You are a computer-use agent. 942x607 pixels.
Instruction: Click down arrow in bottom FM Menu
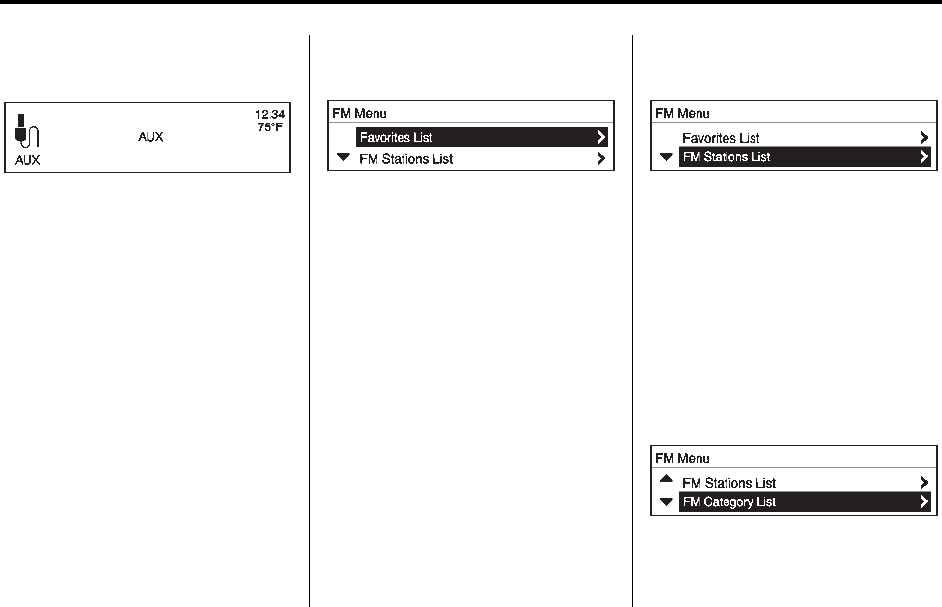tap(666, 502)
